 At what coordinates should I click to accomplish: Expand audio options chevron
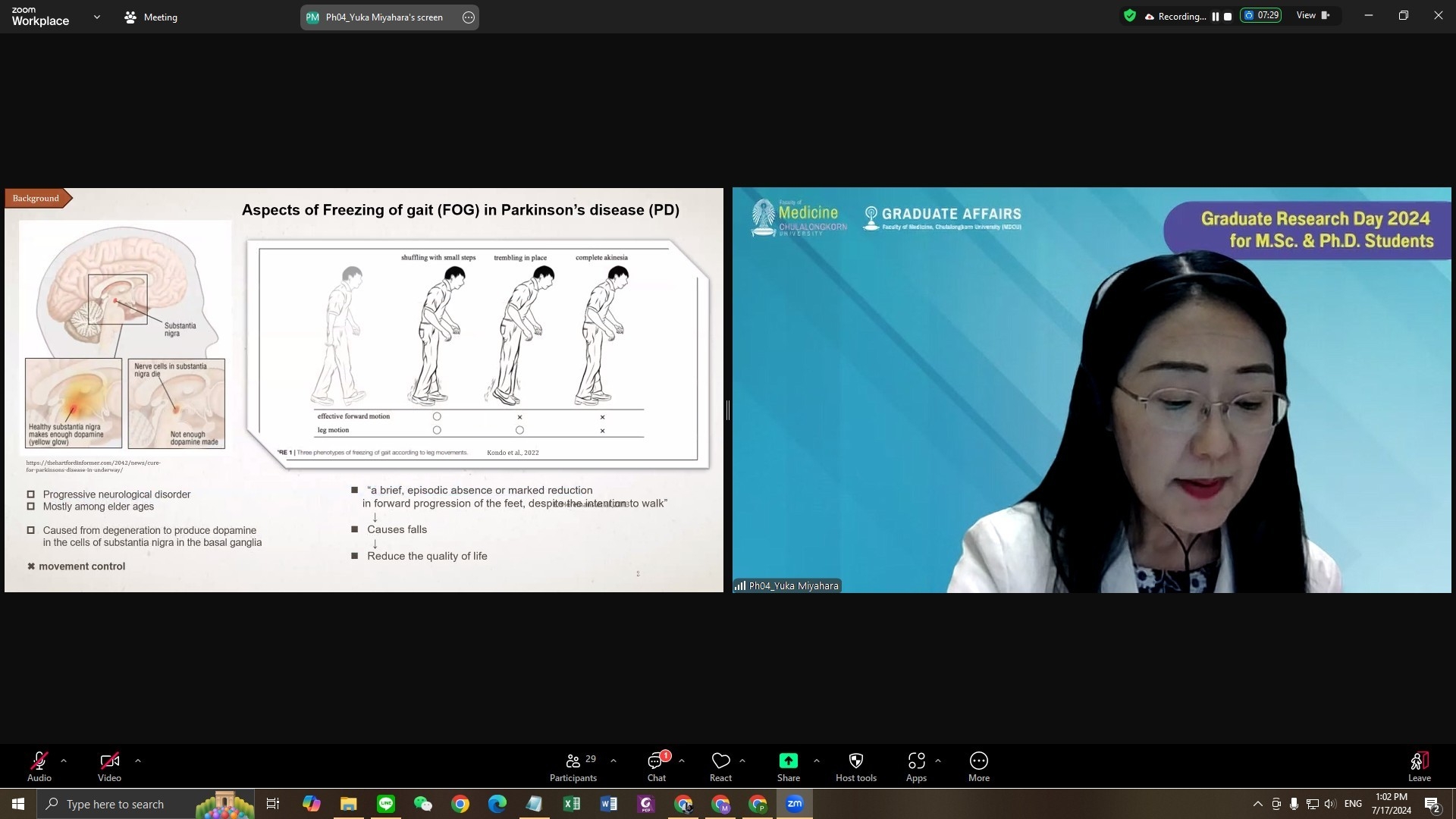tap(64, 760)
